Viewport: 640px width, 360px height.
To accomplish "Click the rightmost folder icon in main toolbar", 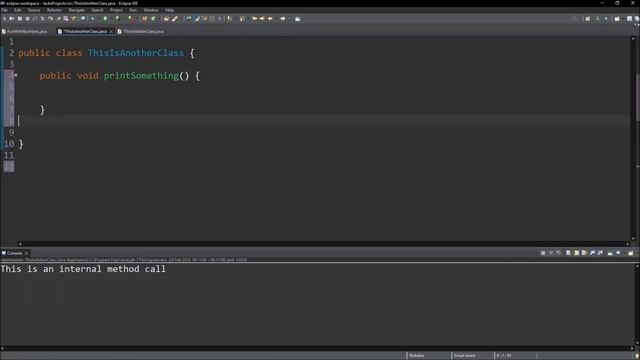I will 298,19.
